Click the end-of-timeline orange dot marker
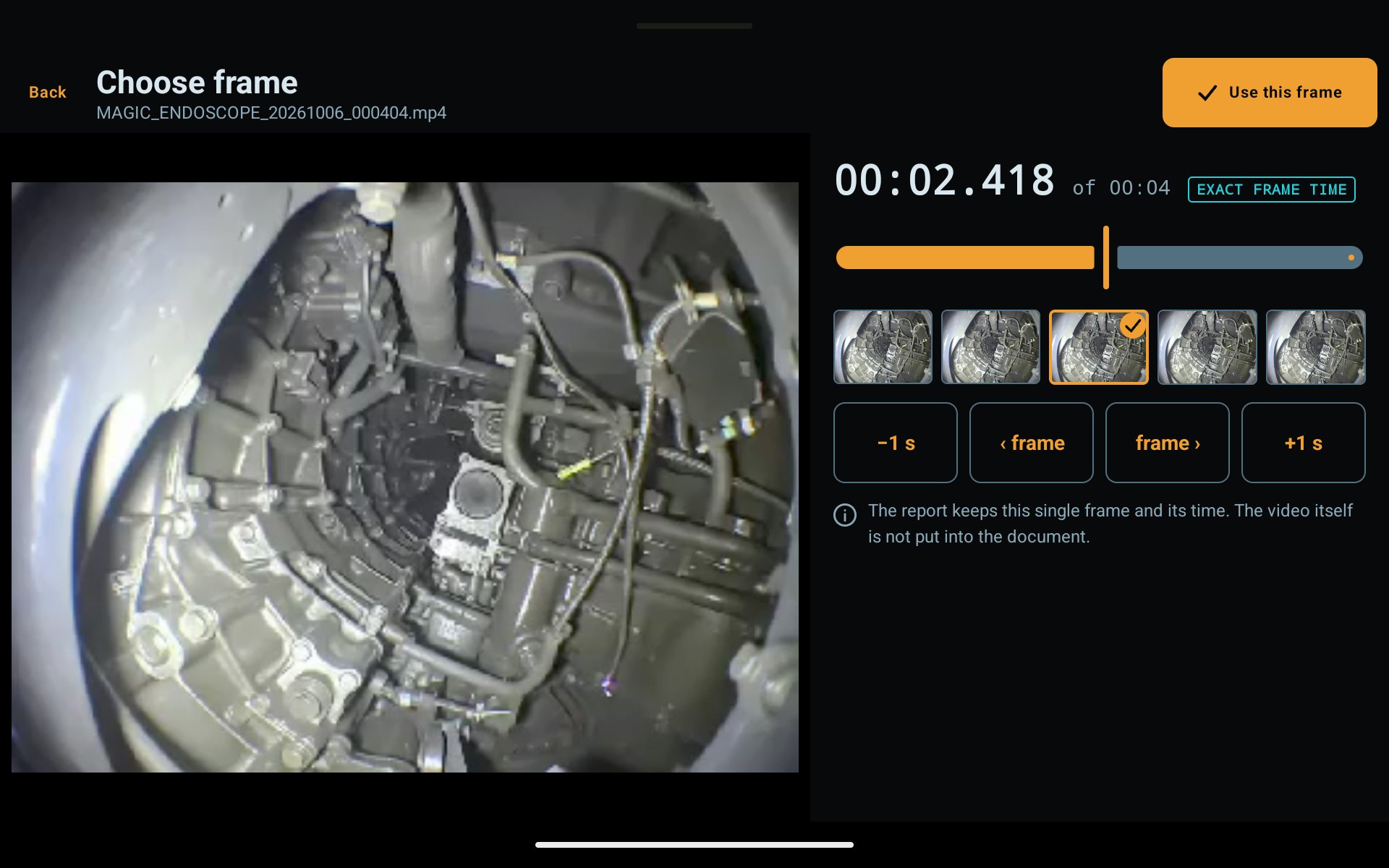 coord(1351,258)
